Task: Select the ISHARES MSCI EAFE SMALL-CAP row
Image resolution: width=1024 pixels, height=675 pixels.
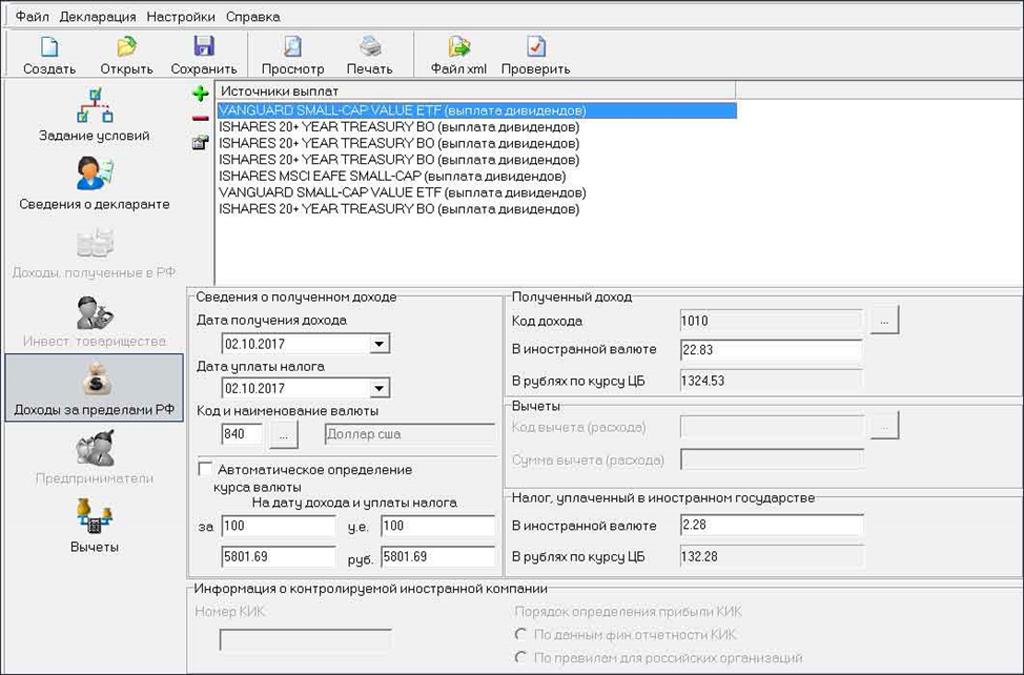Action: pos(477,176)
